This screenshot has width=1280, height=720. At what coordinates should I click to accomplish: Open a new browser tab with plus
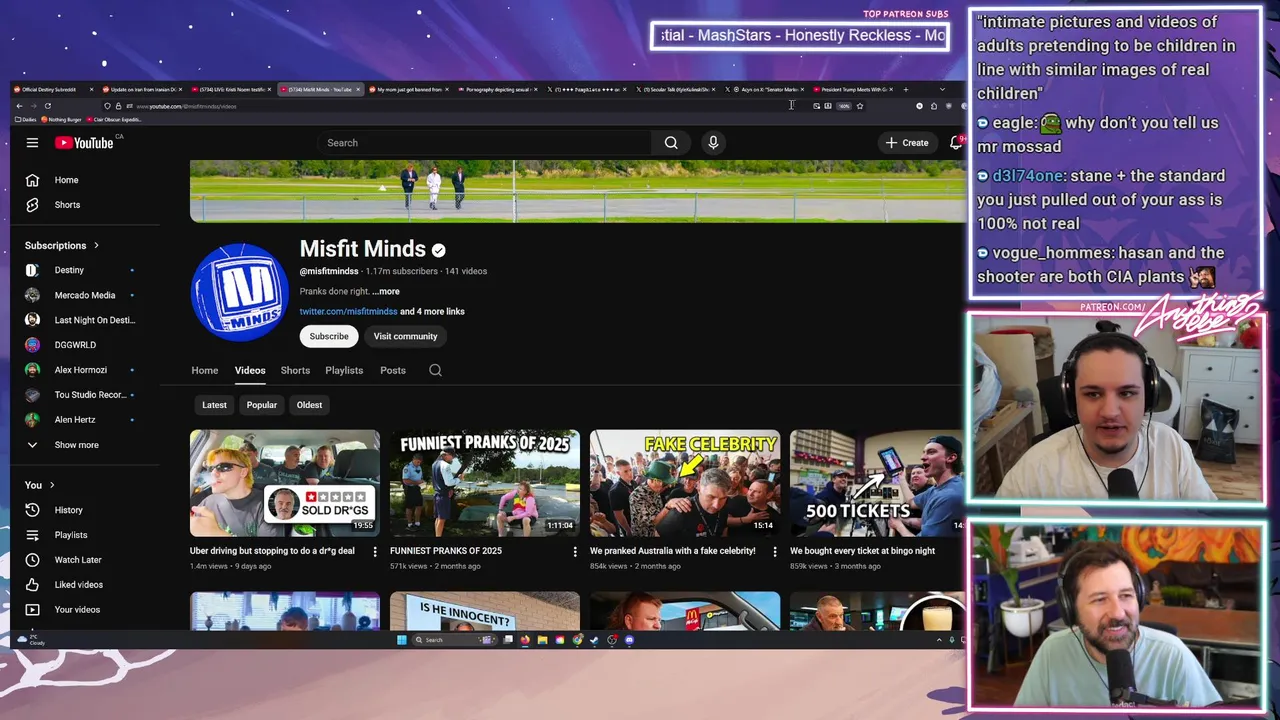click(906, 89)
